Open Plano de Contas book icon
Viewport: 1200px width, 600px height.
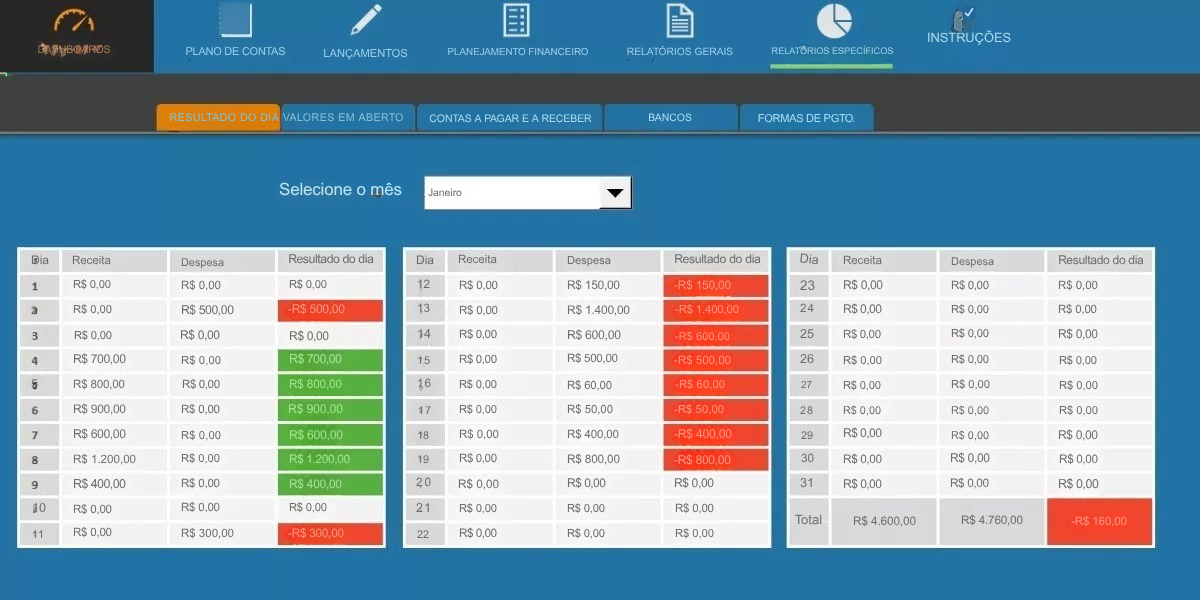tap(235, 20)
